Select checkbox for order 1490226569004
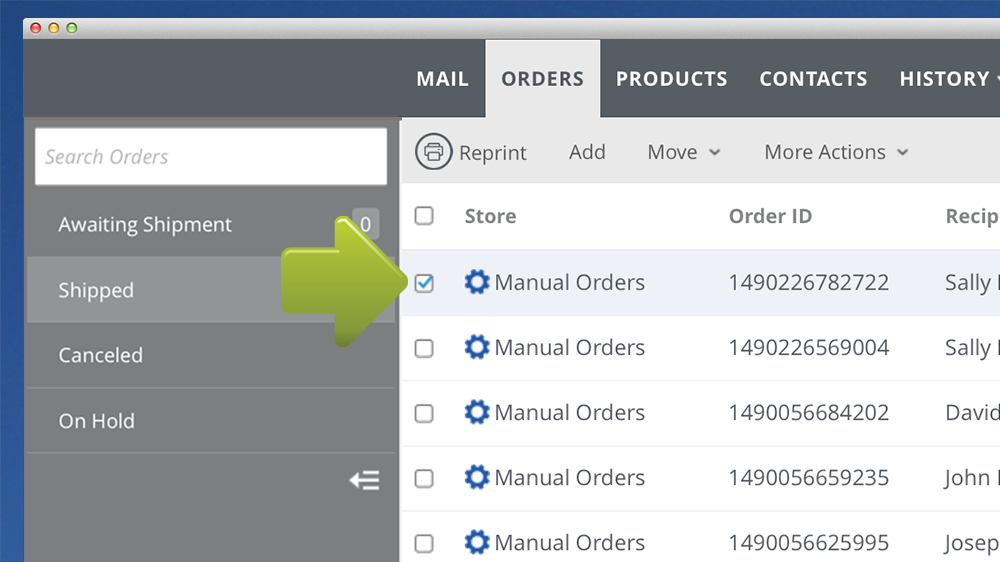The image size is (1000, 562). pos(424,348)
